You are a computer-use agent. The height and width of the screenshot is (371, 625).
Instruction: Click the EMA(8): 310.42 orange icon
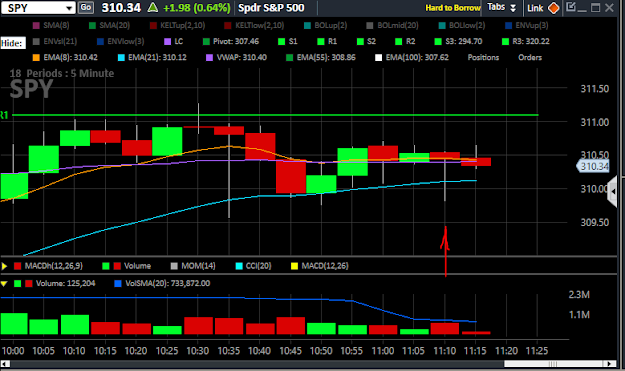click(x=36, y=58)
